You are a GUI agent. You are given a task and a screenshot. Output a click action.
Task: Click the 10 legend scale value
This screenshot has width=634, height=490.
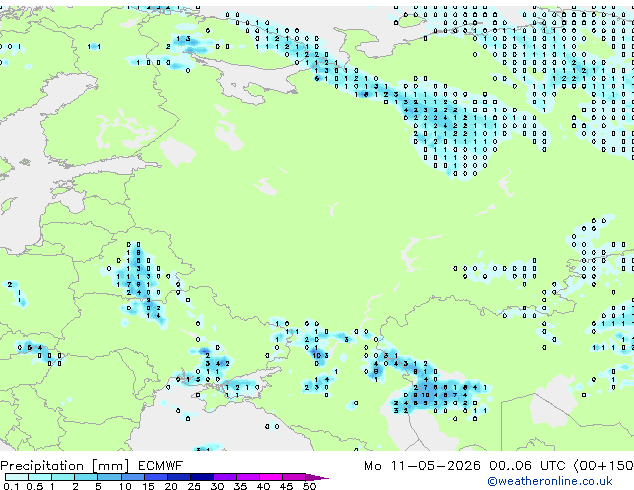pyautogui.click(x=125, y=486)
